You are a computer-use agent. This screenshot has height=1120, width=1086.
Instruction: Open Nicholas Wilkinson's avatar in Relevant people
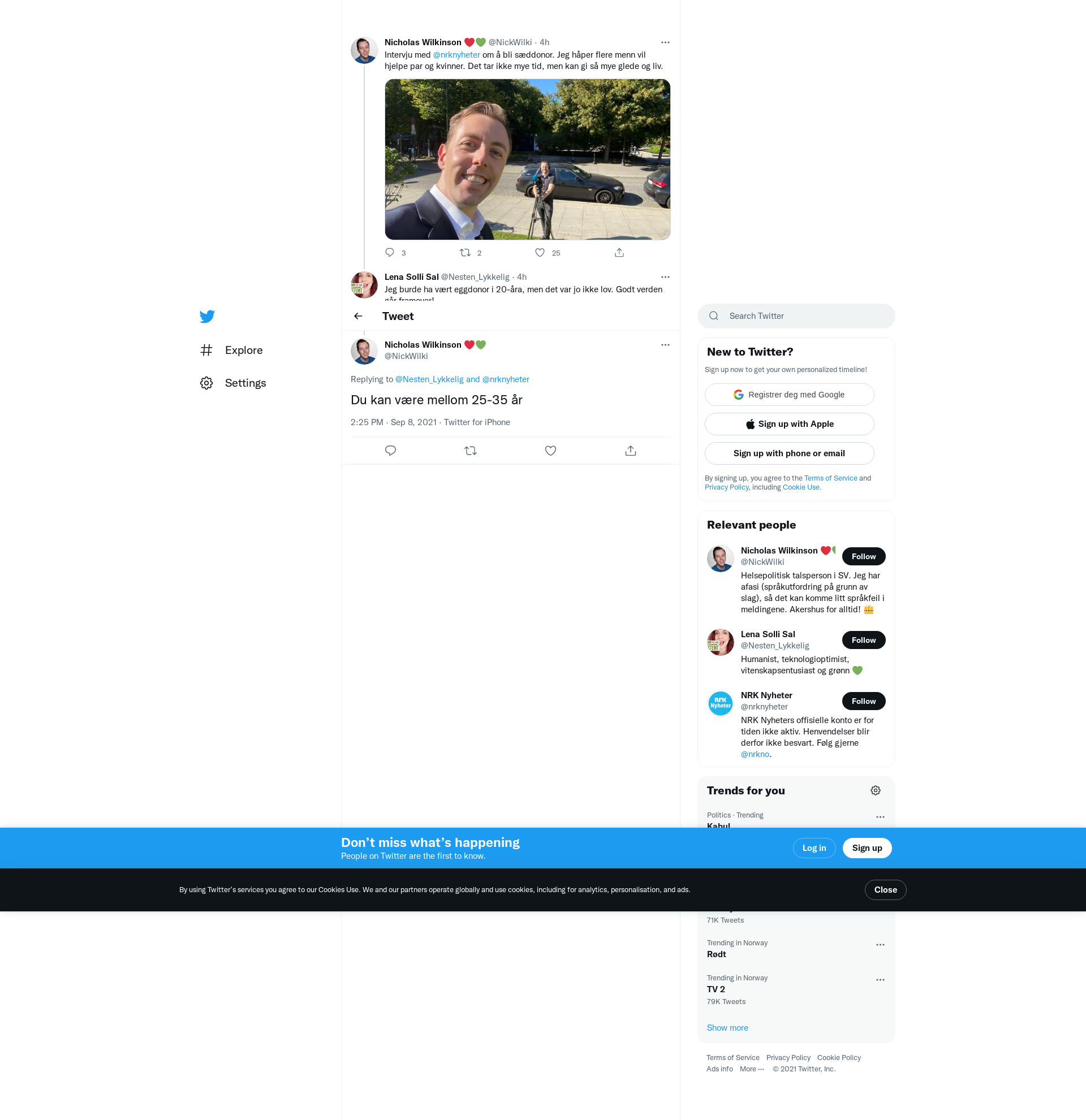[x=721, y=559]
